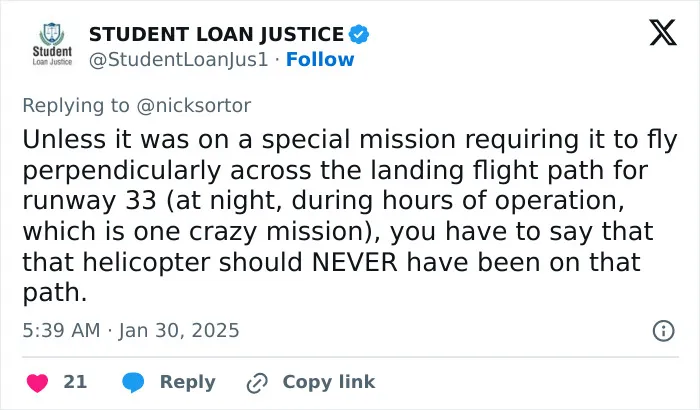Click the word NEVER in the tweet
Screen dimensions: 700x410
[x=354, y=262]
